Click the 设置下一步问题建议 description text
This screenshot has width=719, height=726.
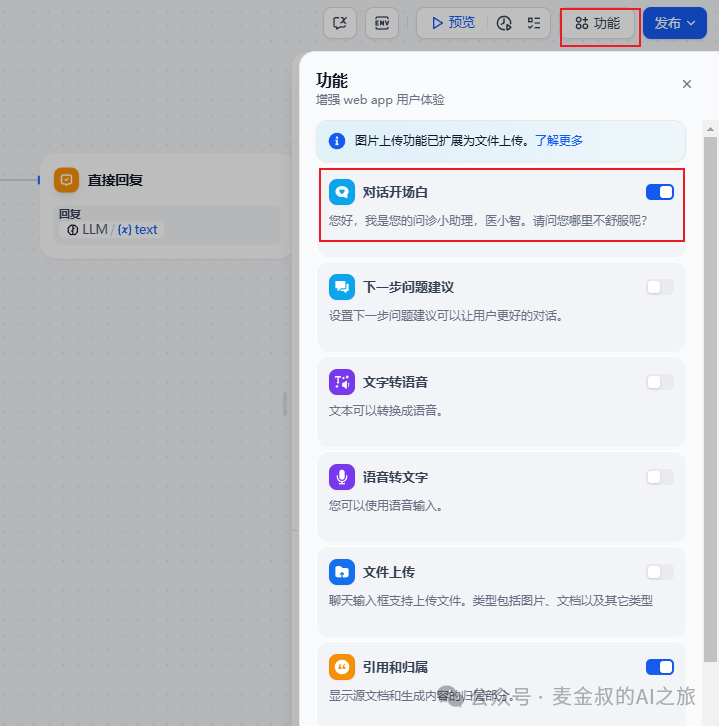(446, 315)
